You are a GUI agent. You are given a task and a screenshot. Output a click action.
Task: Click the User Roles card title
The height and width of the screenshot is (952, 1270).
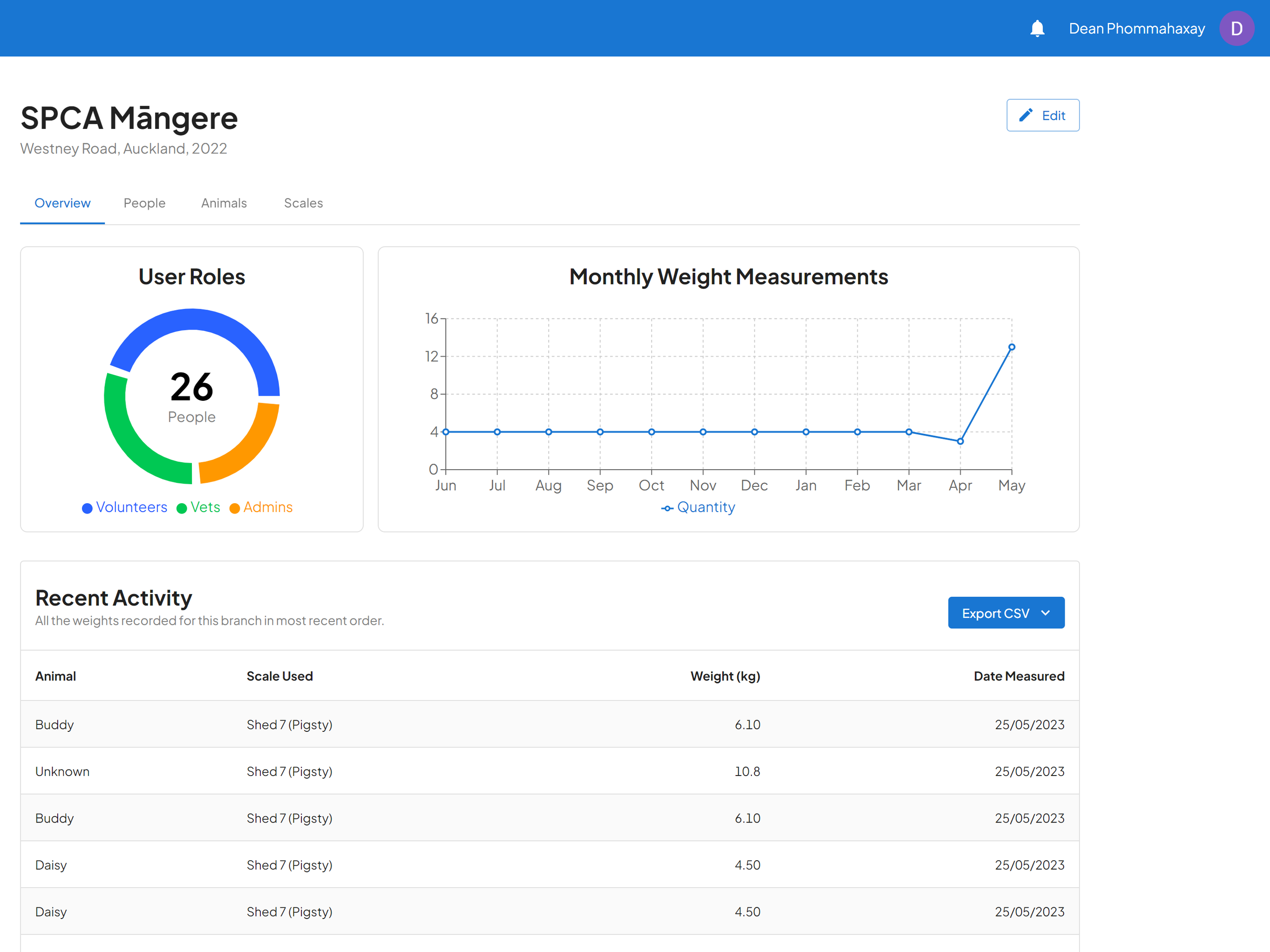coord(192,277)
